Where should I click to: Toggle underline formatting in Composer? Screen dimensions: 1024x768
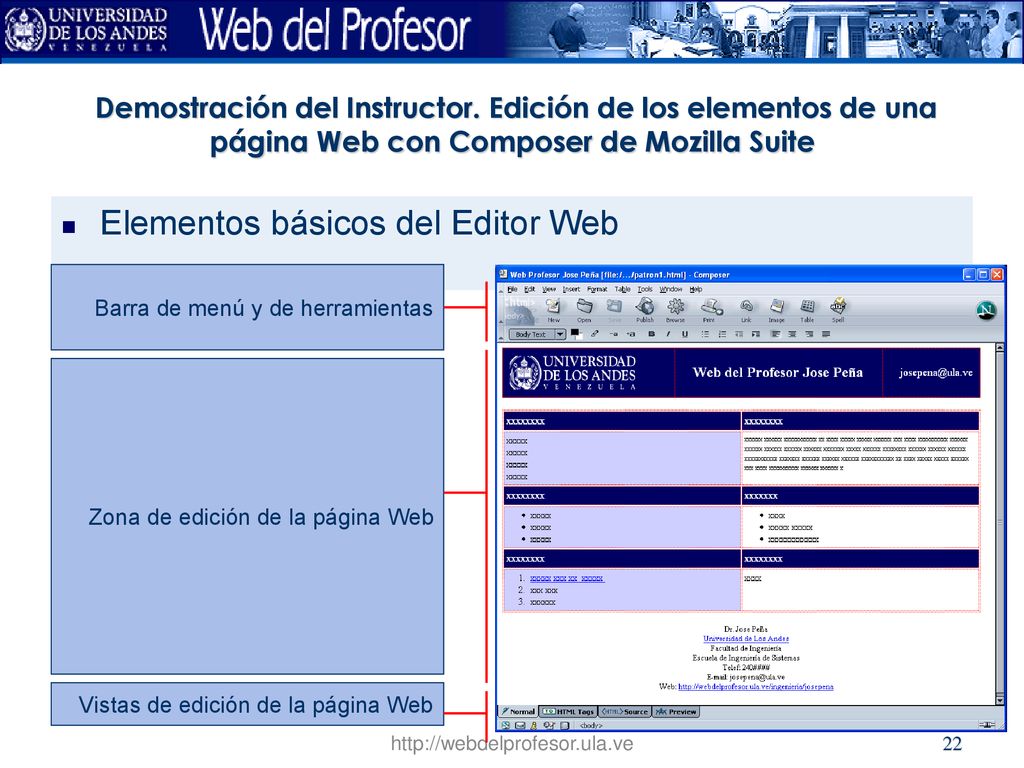(684, 334)
